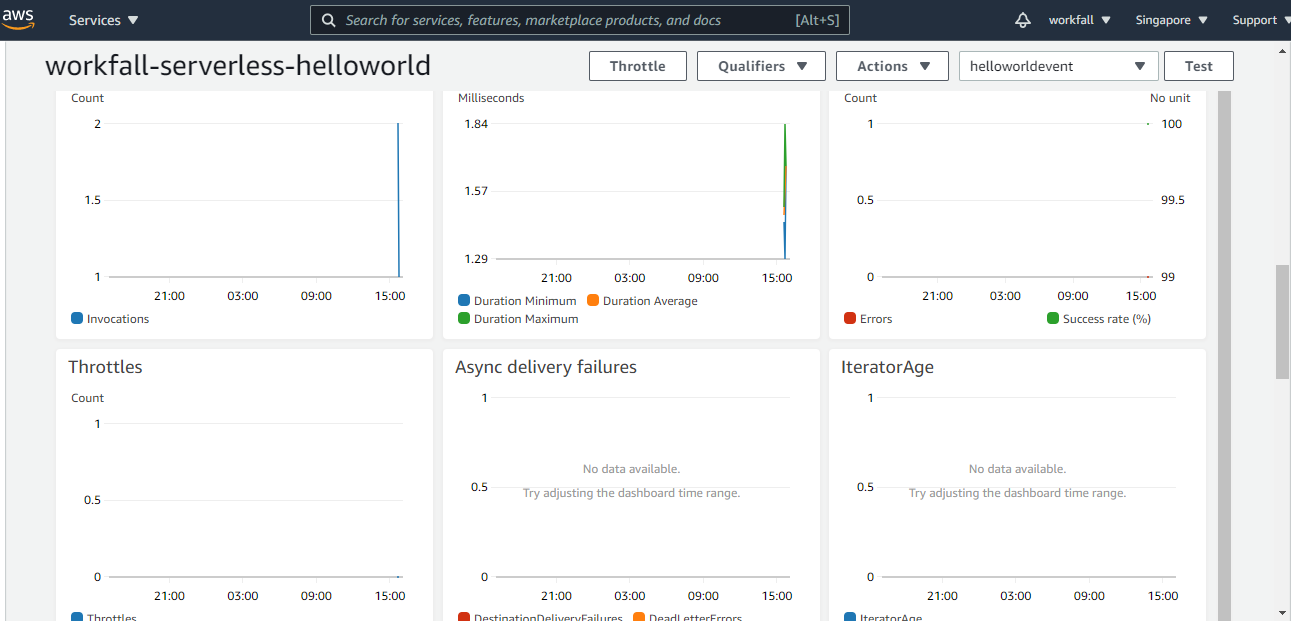
Task: Toggle the Duration Average legend swatch
Action: pyautogui.click(x=593, y=301)
